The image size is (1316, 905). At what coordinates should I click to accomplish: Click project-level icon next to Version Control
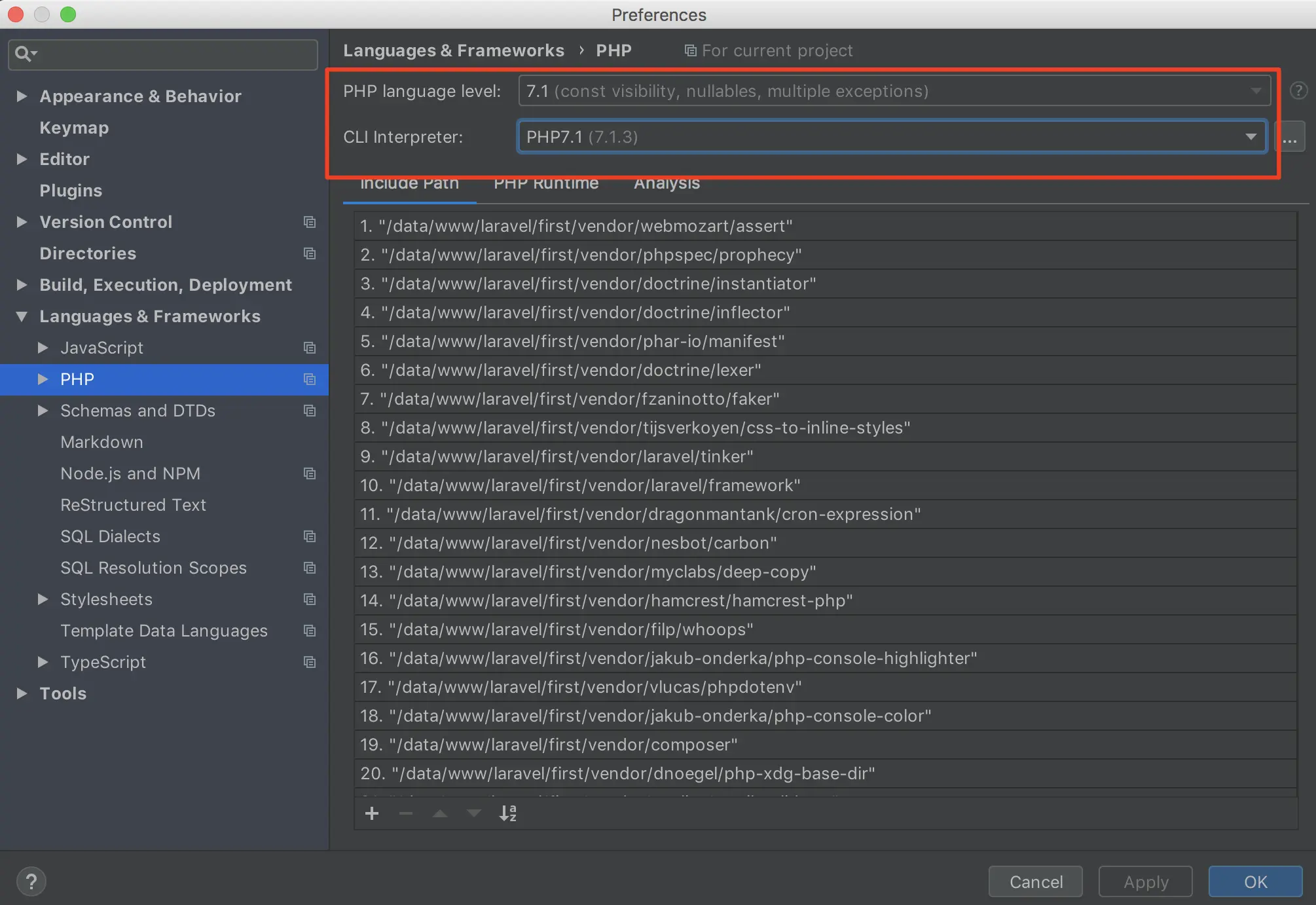(x=310, y=222)
